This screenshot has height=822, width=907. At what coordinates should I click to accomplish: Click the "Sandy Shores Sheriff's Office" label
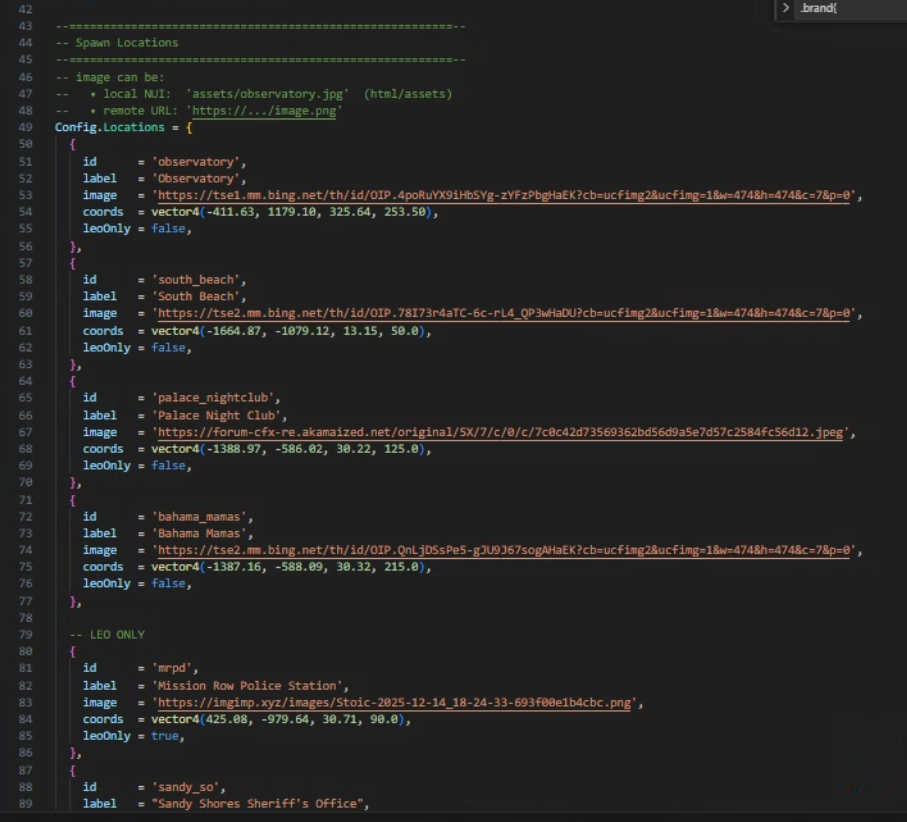tap(257, 804)
